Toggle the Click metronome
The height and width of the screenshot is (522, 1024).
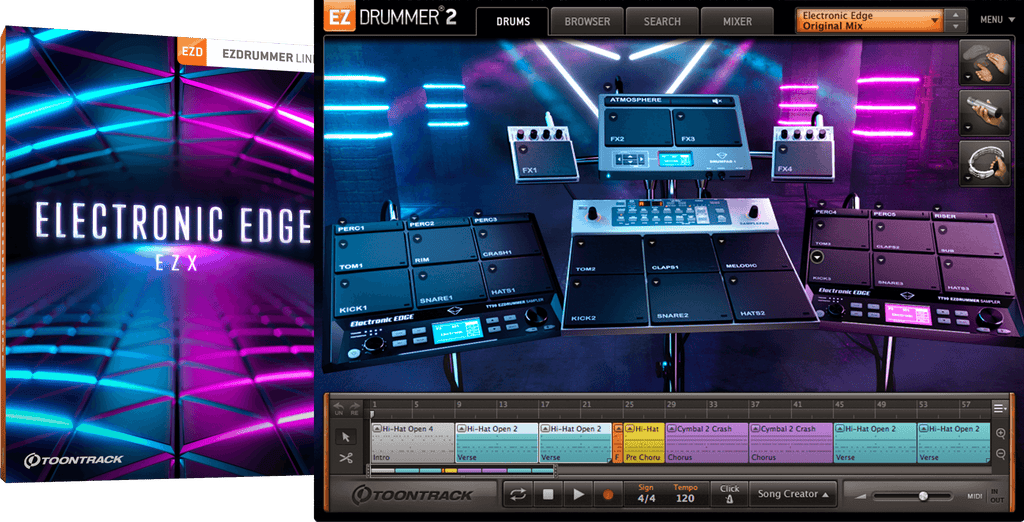coord(729,494)
